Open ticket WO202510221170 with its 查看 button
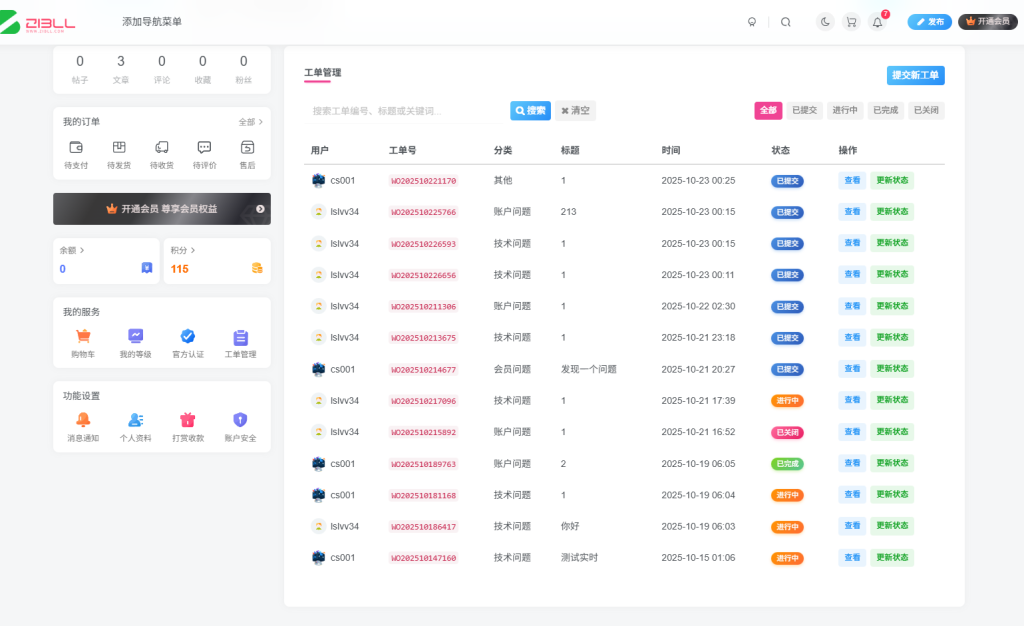Image resolution: width=1024 pixels, height=626 pixels. tap(851, 180)
